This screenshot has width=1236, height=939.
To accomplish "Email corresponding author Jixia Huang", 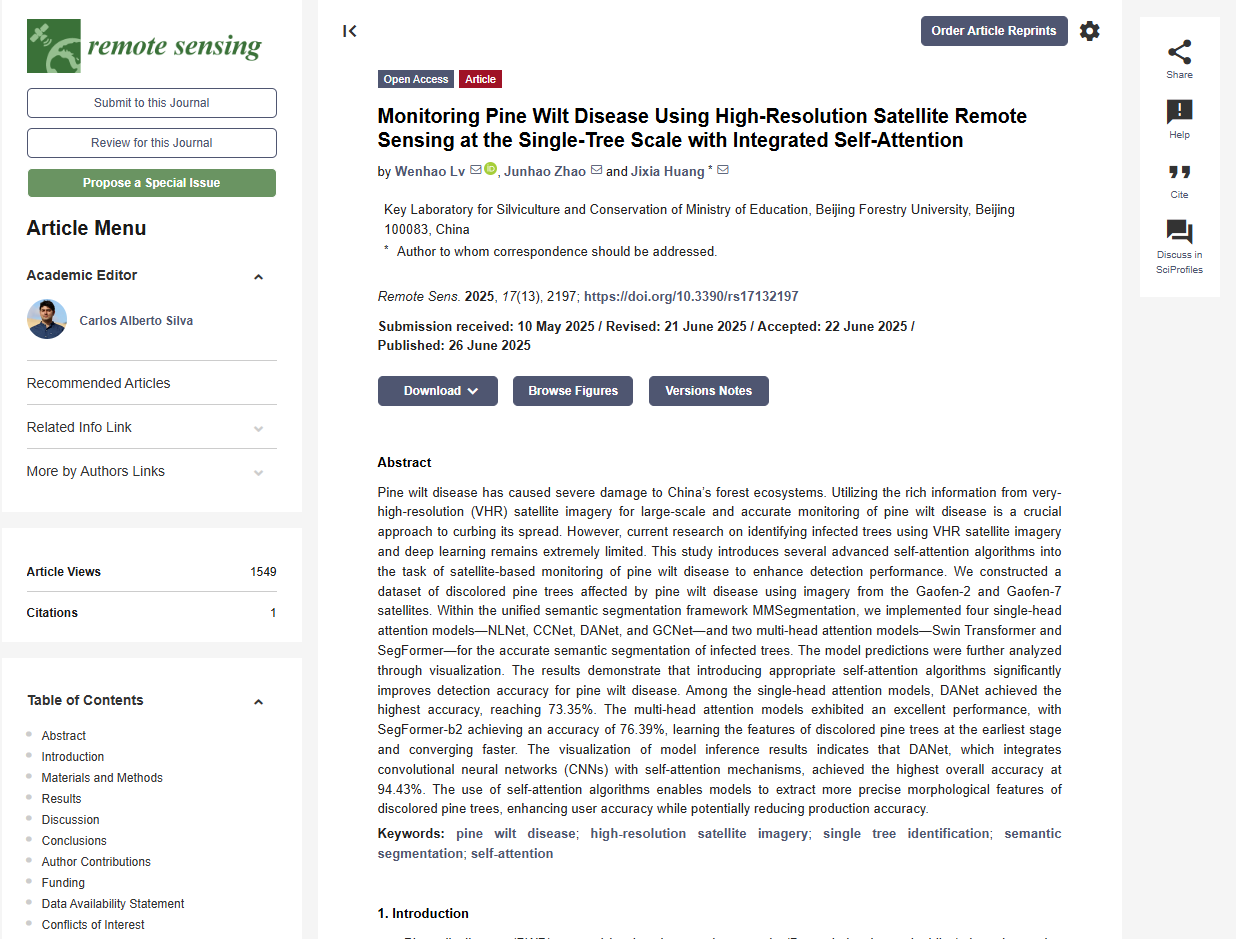I will pyautogui.click(x=724, y=170).
